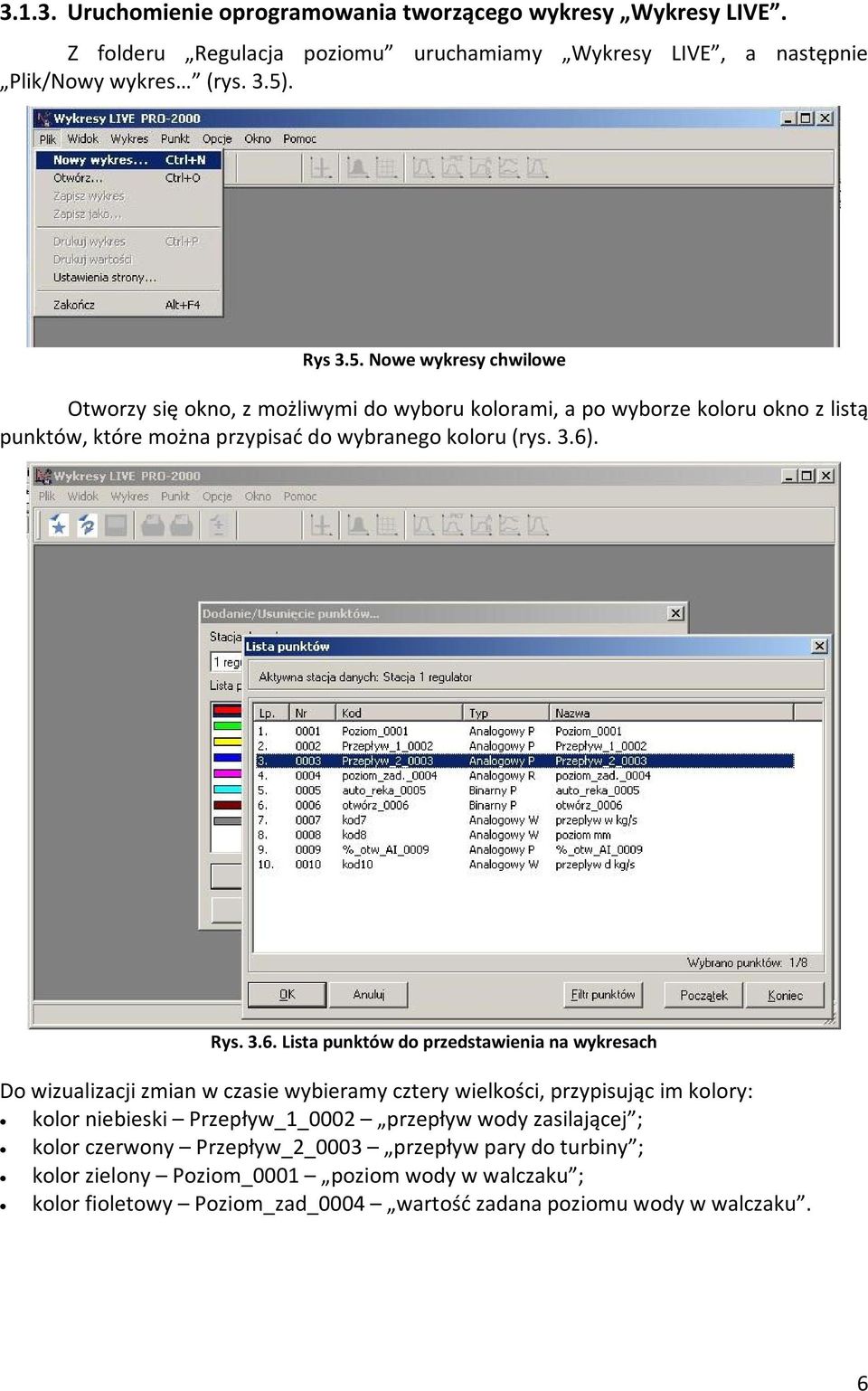
Task: Open Widok menu in the window with Plik expanded
Action: 83,138
